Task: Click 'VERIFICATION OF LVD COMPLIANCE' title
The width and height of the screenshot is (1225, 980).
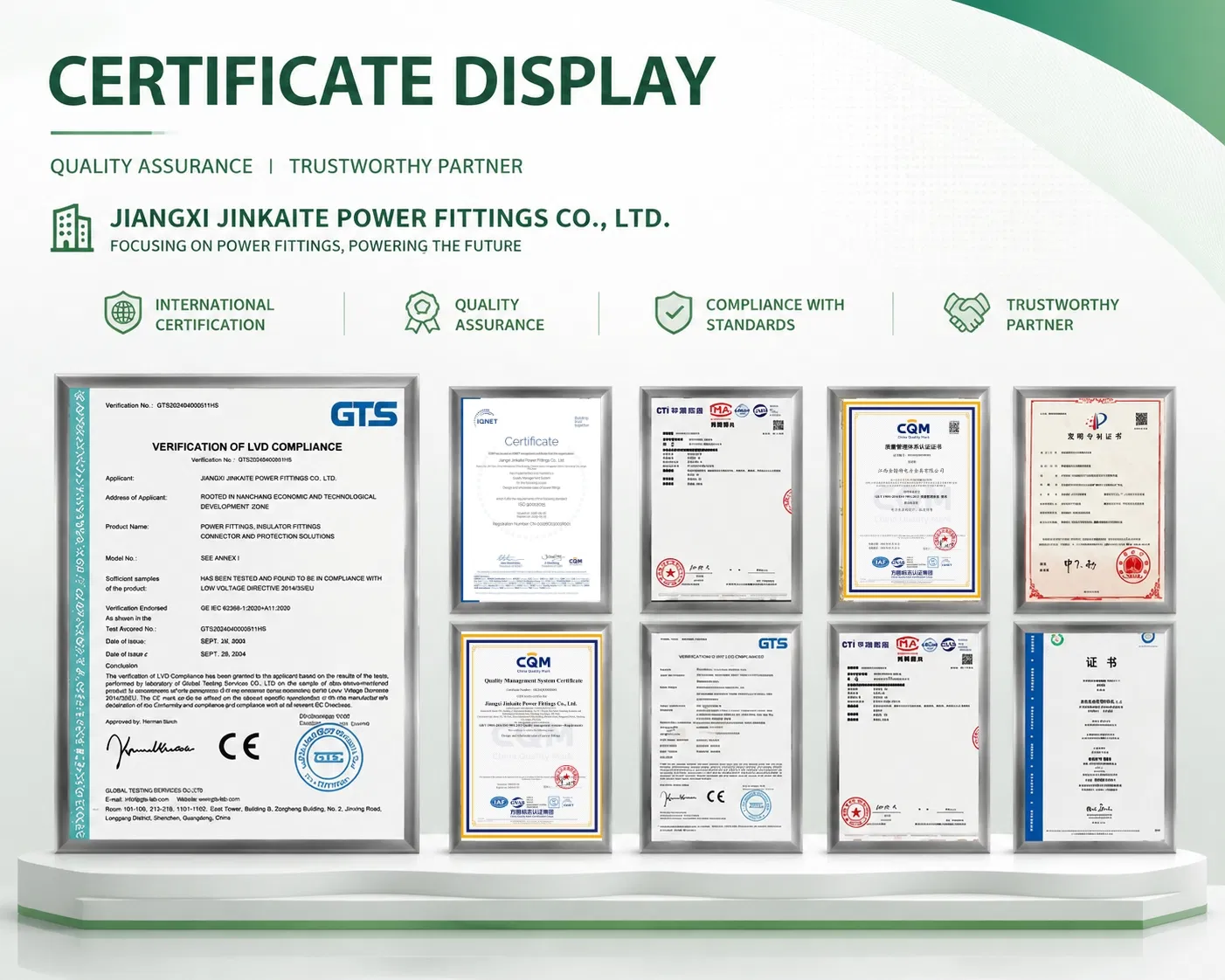Action: (x=247, y=446)
